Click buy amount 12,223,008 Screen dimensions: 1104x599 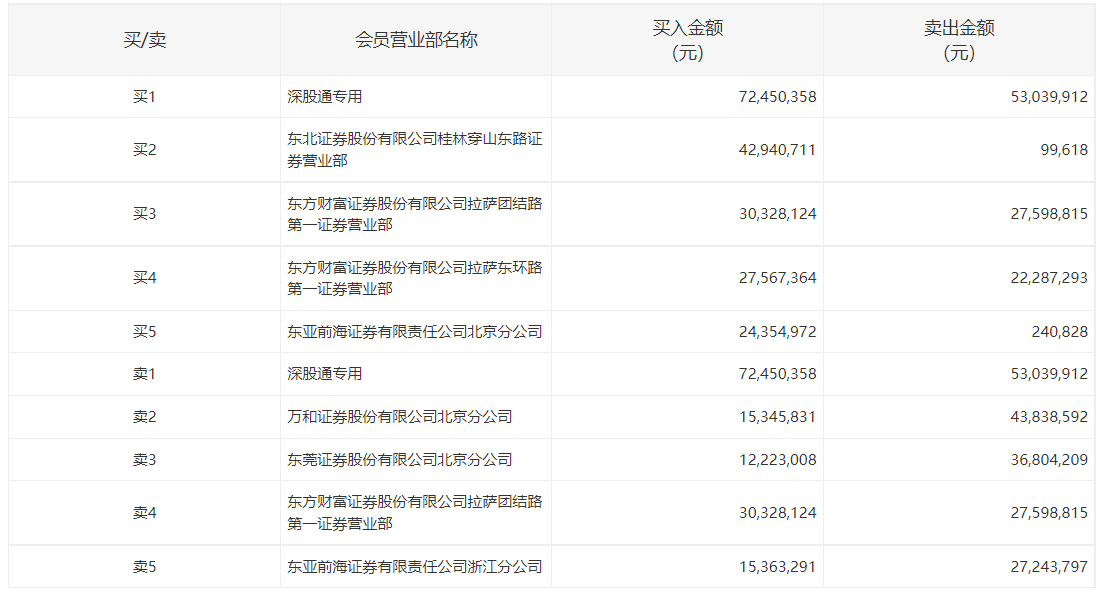pos(777,460)
